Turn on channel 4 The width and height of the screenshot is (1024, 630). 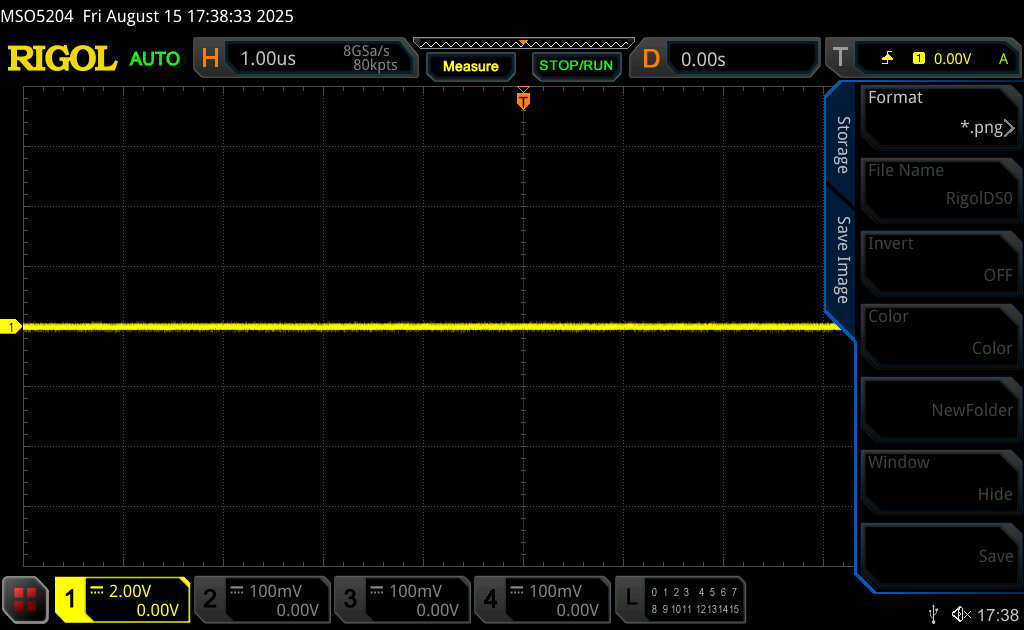[x=542, y=599]
